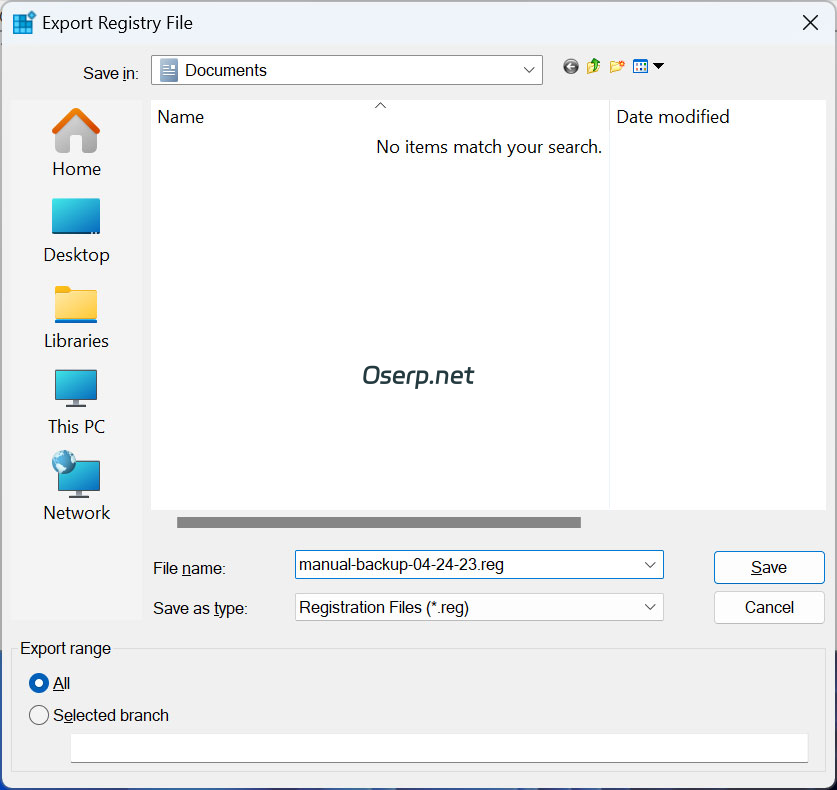Go up one folder level

[x=594, y=67]
